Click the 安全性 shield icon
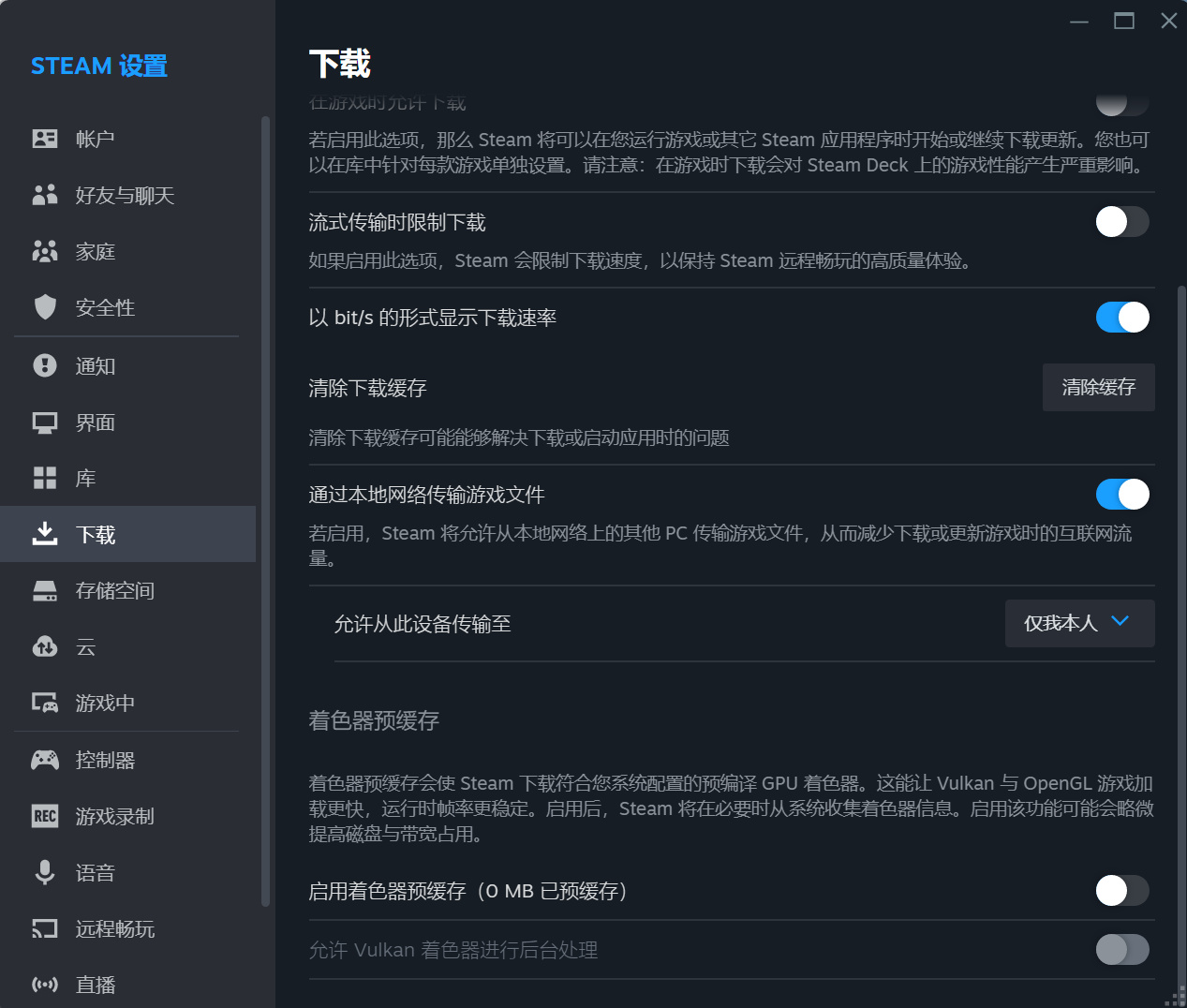This screenshot has height=1008, width=1187. [x=45, y=307]
